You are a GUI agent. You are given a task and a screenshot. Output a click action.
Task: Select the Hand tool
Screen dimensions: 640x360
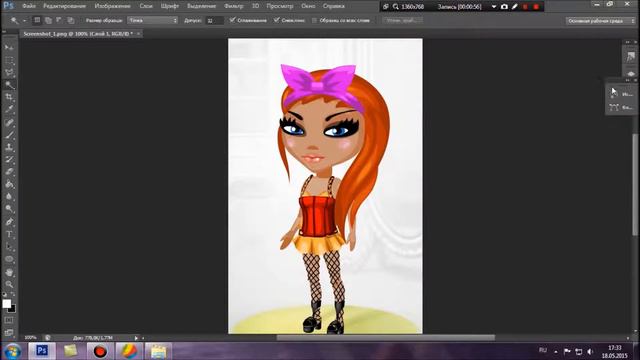point(9,272)
